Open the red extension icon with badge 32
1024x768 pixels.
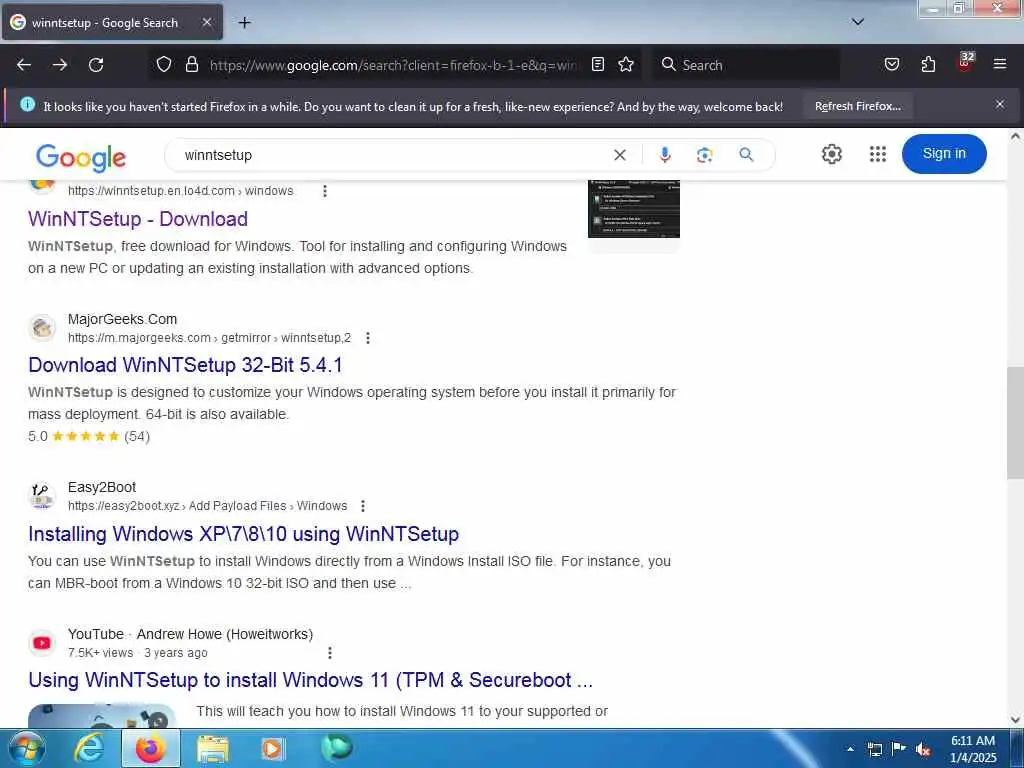965,62
